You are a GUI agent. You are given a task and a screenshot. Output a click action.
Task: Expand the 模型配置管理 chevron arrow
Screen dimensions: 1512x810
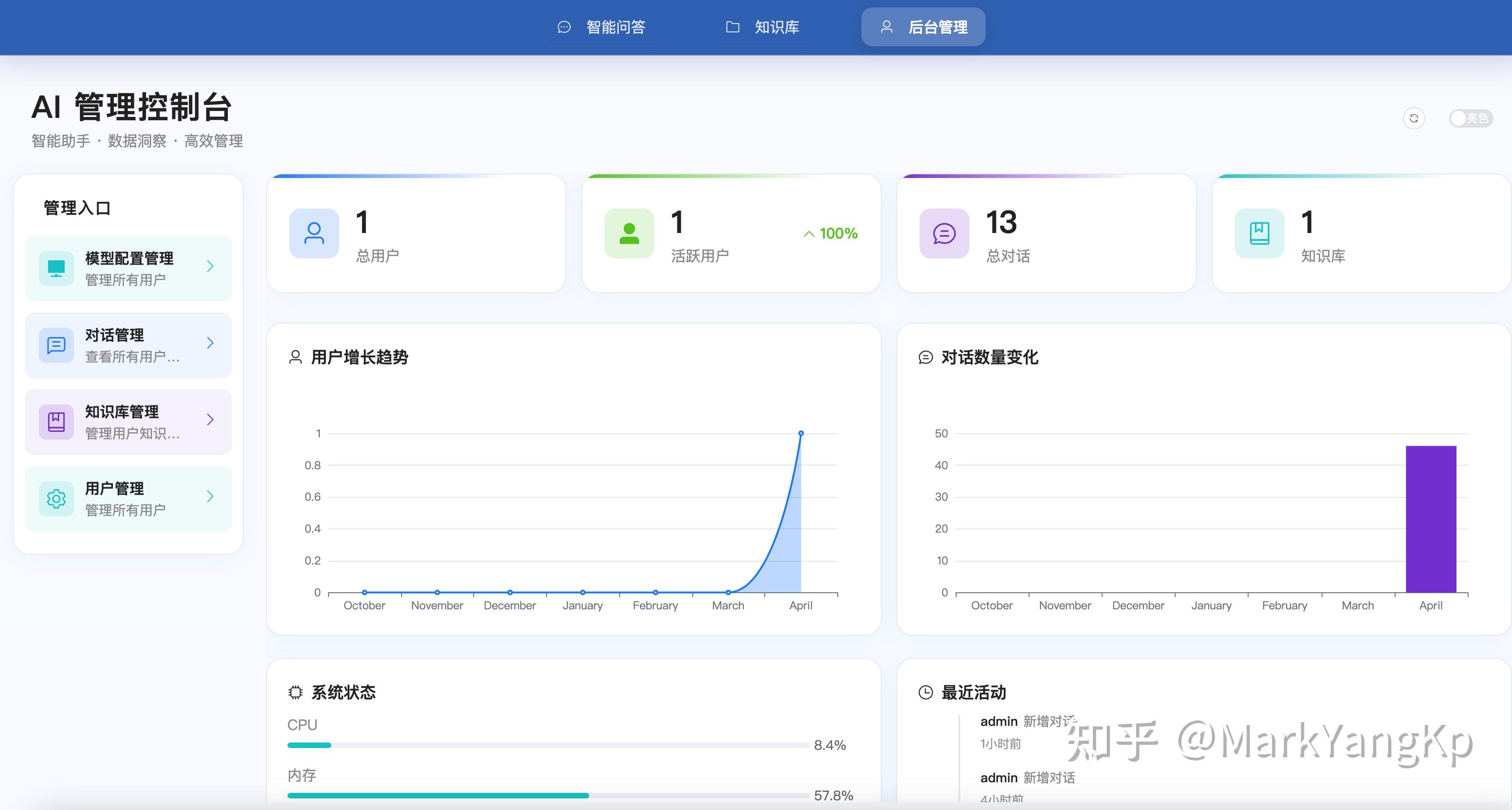[210, 266]
